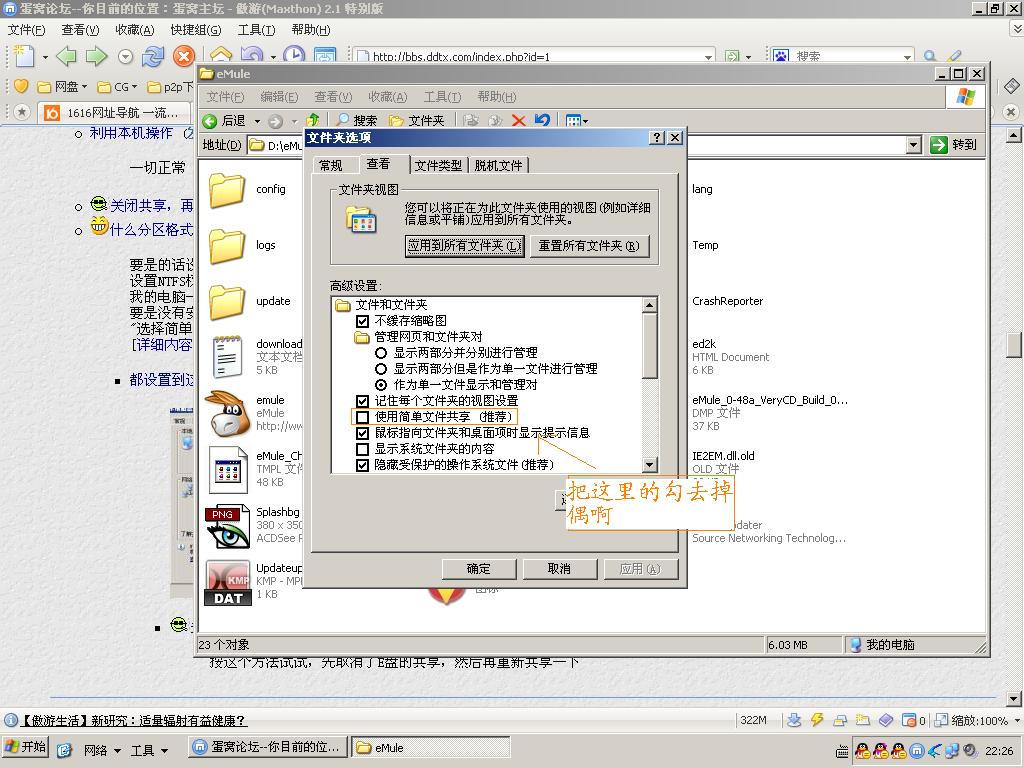Viewport: 1024px width, 768px height.
Task: Open the '利用本机操作' link on the page
Action: pyautogui.click(x=131, y=133)
